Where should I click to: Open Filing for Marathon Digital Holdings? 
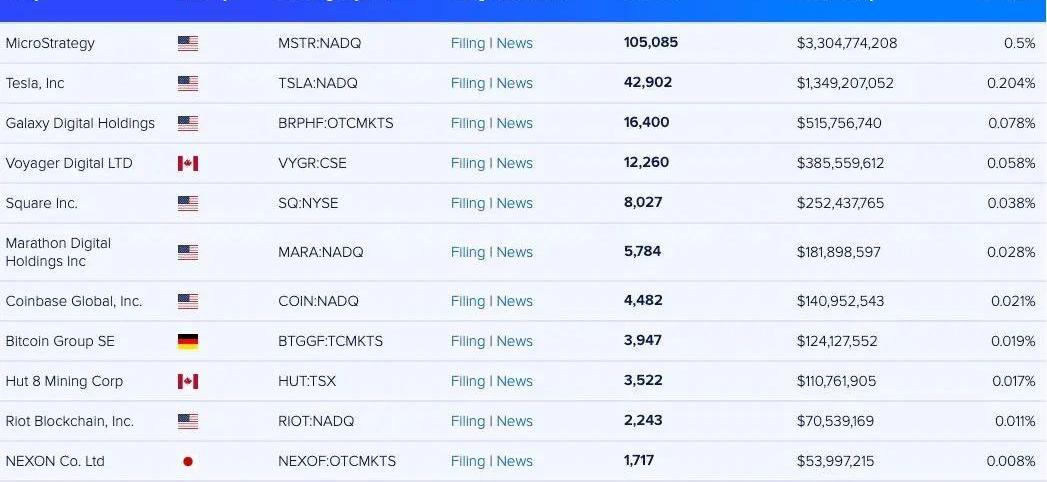(467, 252)
